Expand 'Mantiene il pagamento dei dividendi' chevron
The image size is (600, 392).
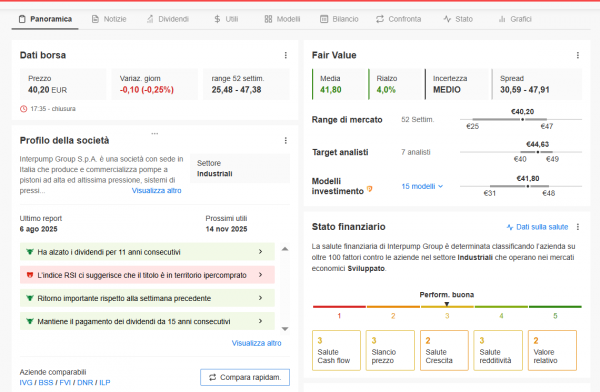260,321
